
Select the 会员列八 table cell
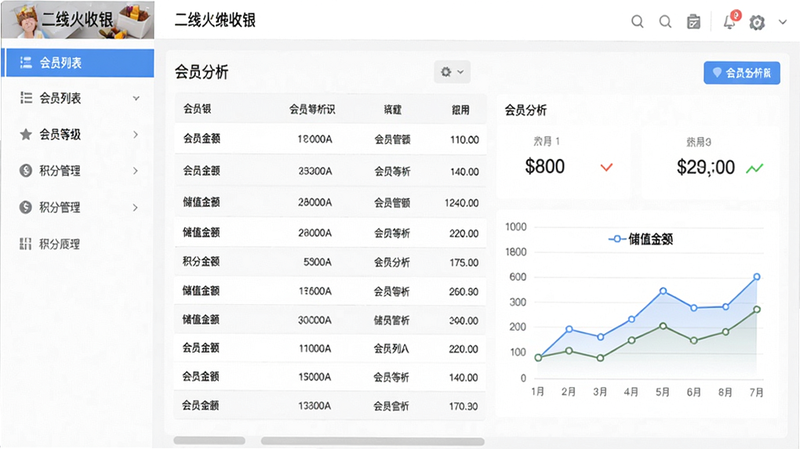pyautogui.click(x=391, y=349)
